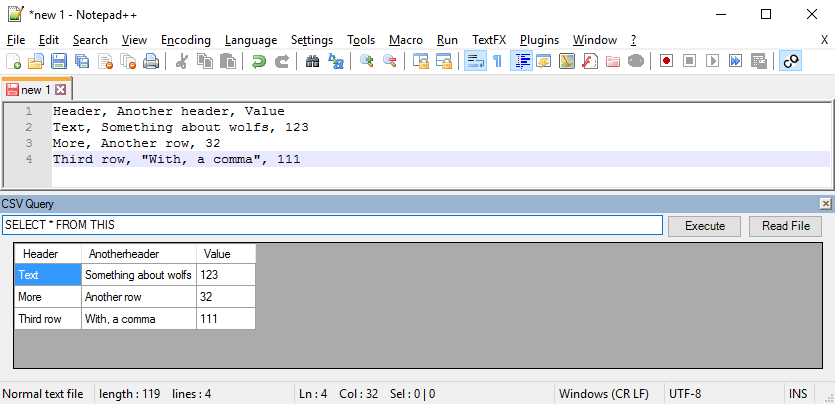Click the INS indicator in status bar
Image resolution: width=835 pixels, height=404 pixels.
[798, 394]
